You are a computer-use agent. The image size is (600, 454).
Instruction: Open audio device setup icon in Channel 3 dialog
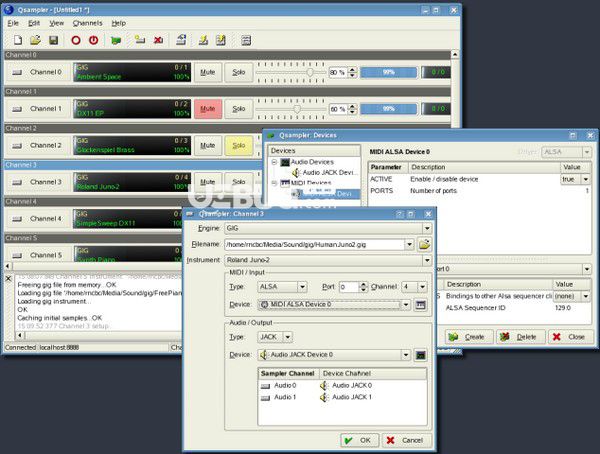[420, 355]
